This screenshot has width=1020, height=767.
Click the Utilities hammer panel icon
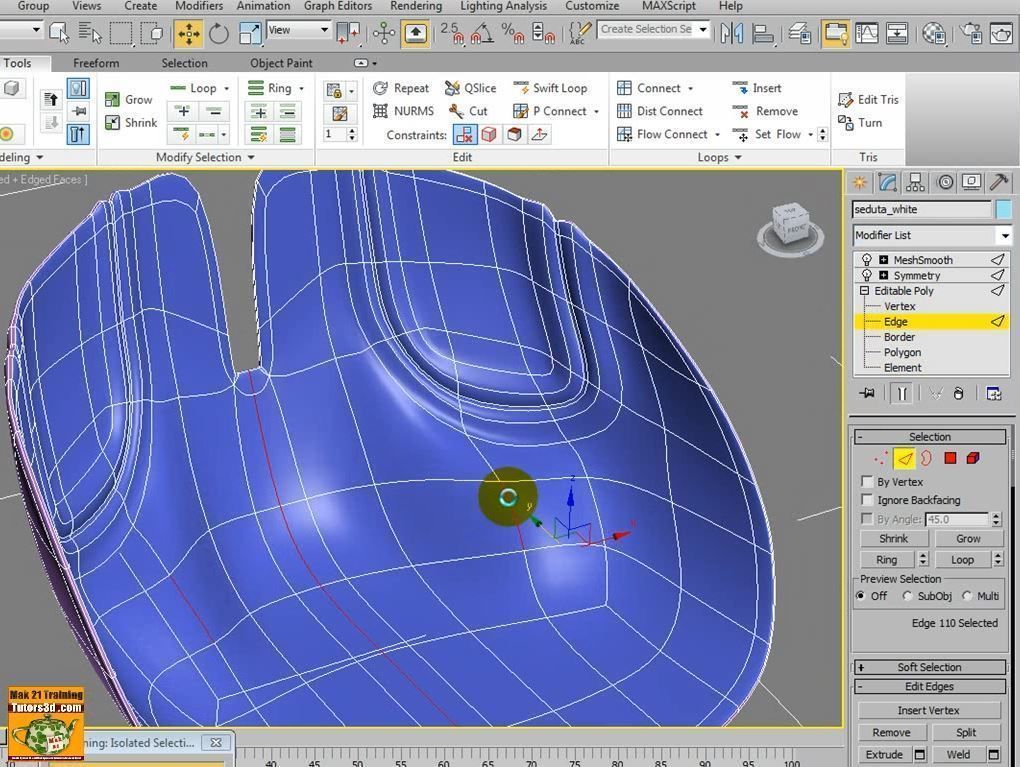[x=998, y=182]
